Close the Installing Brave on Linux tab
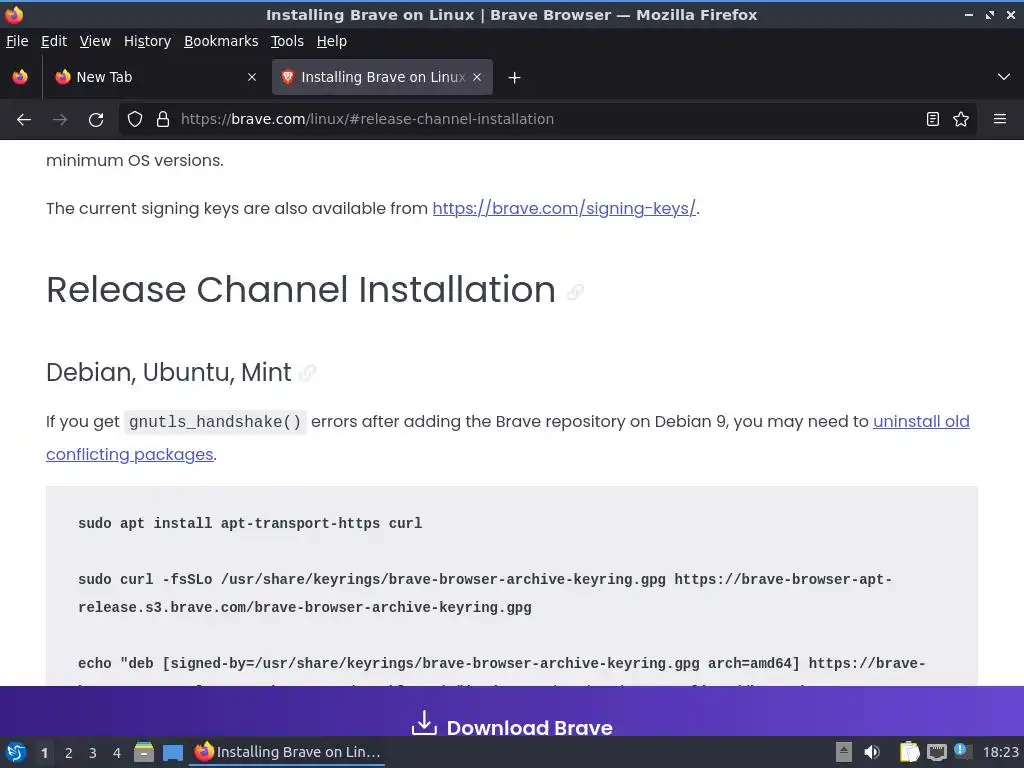This screenshot has width=1024, height=768. [x=477, y=77]
